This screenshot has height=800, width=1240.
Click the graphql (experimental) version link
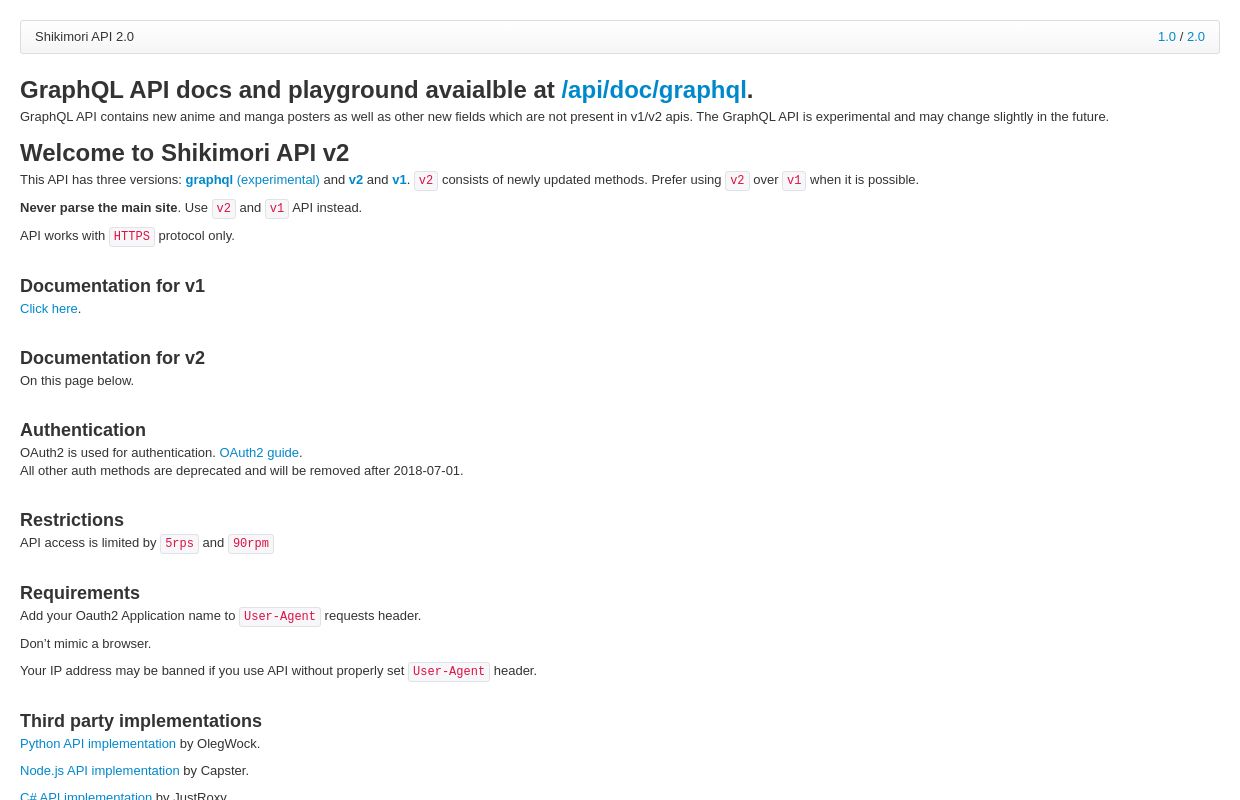click(252, 180)
